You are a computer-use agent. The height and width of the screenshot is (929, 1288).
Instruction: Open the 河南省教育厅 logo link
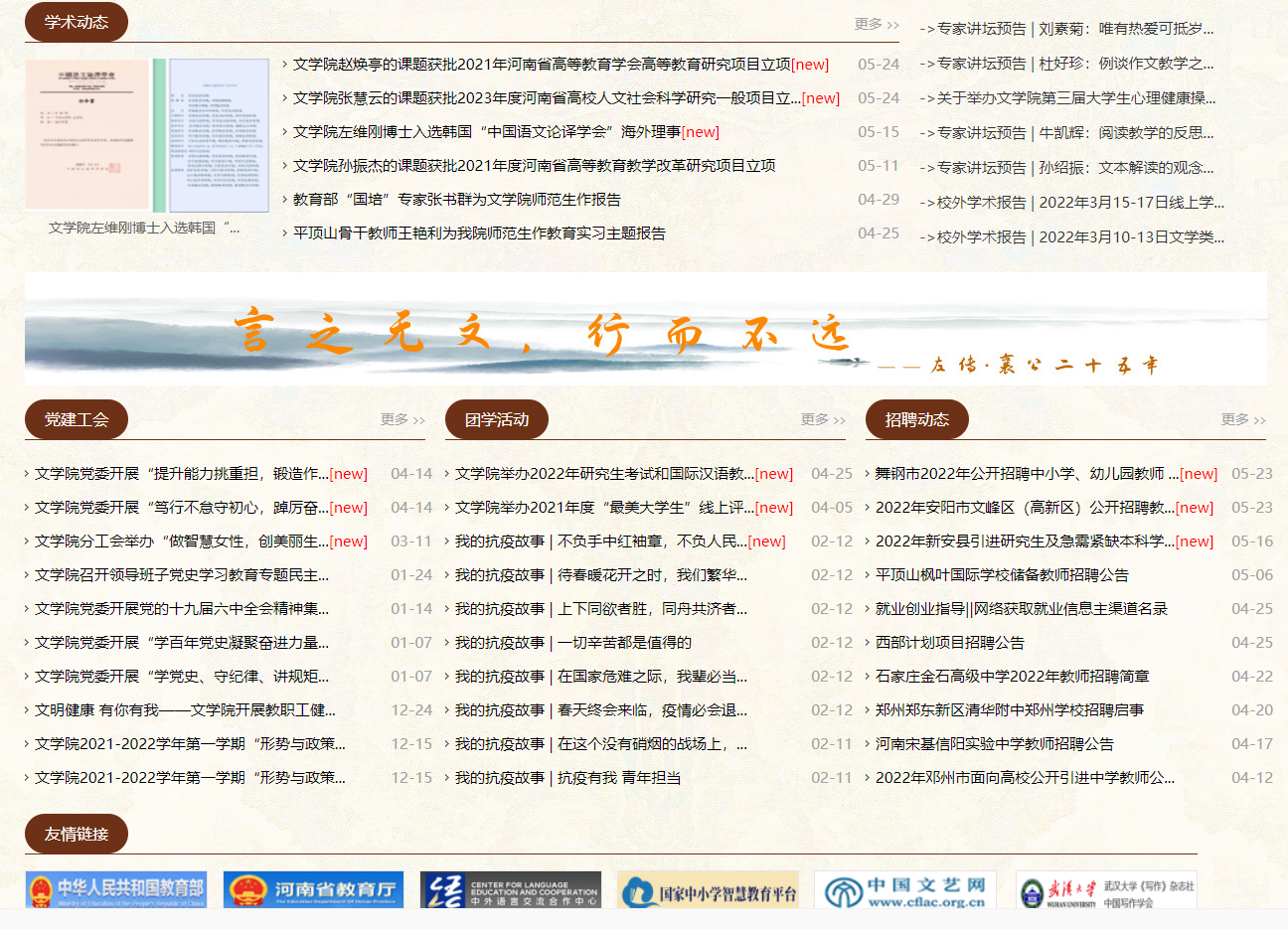[313, 890]
